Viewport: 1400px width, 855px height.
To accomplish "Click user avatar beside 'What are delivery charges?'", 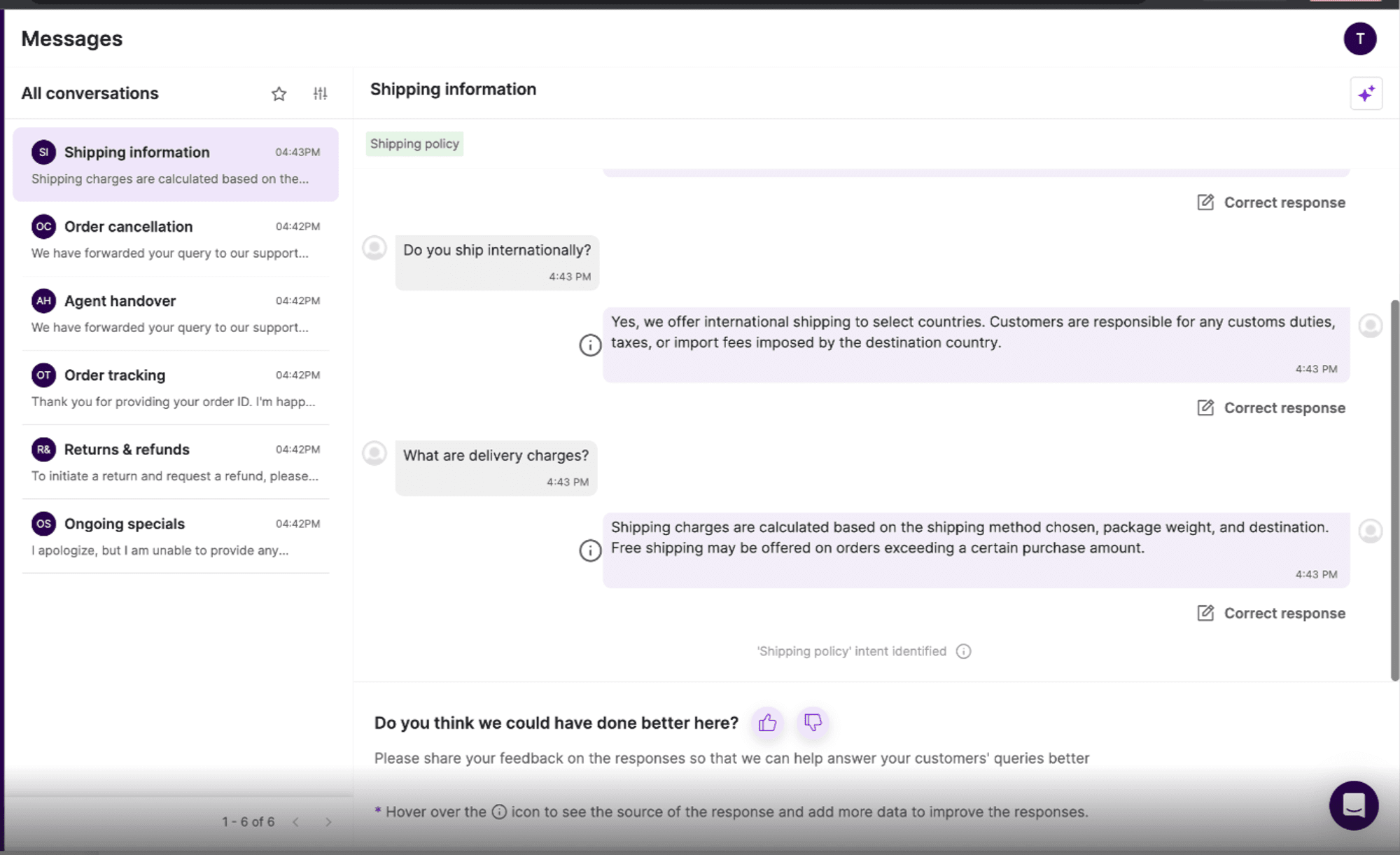I will 374,453.
